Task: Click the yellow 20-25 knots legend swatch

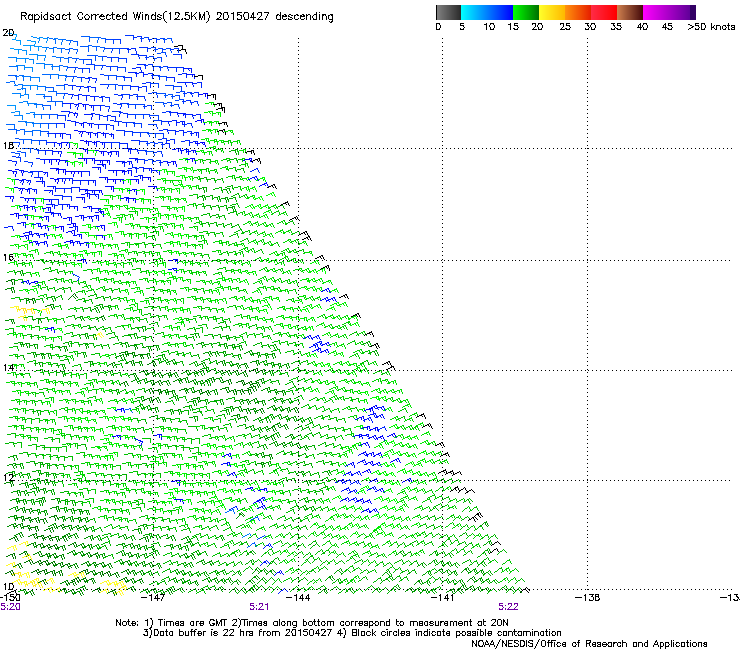Action: [552, 12]
